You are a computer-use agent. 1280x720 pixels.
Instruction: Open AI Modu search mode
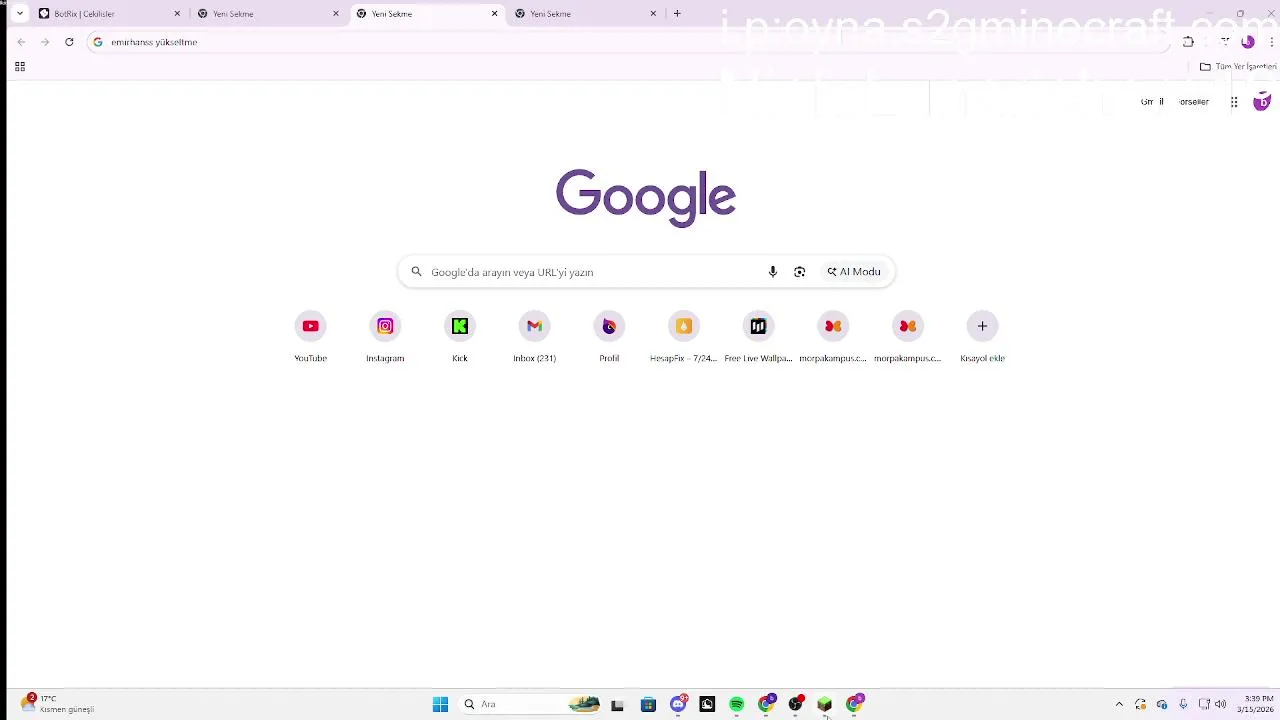[854, 272]
